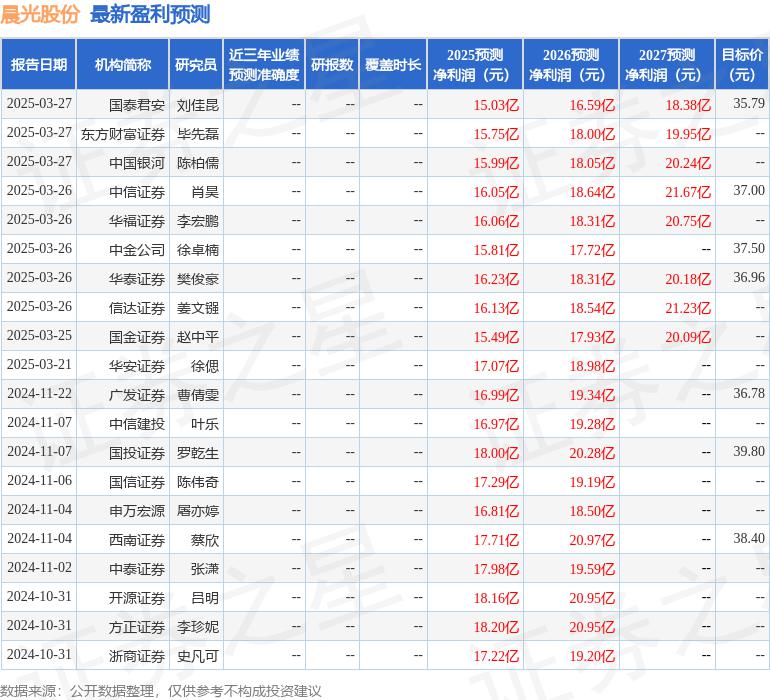The height and width of the screenshot is (700, 770).
Task: Click researcher name 徐卓楠
Action: (197, 250)
